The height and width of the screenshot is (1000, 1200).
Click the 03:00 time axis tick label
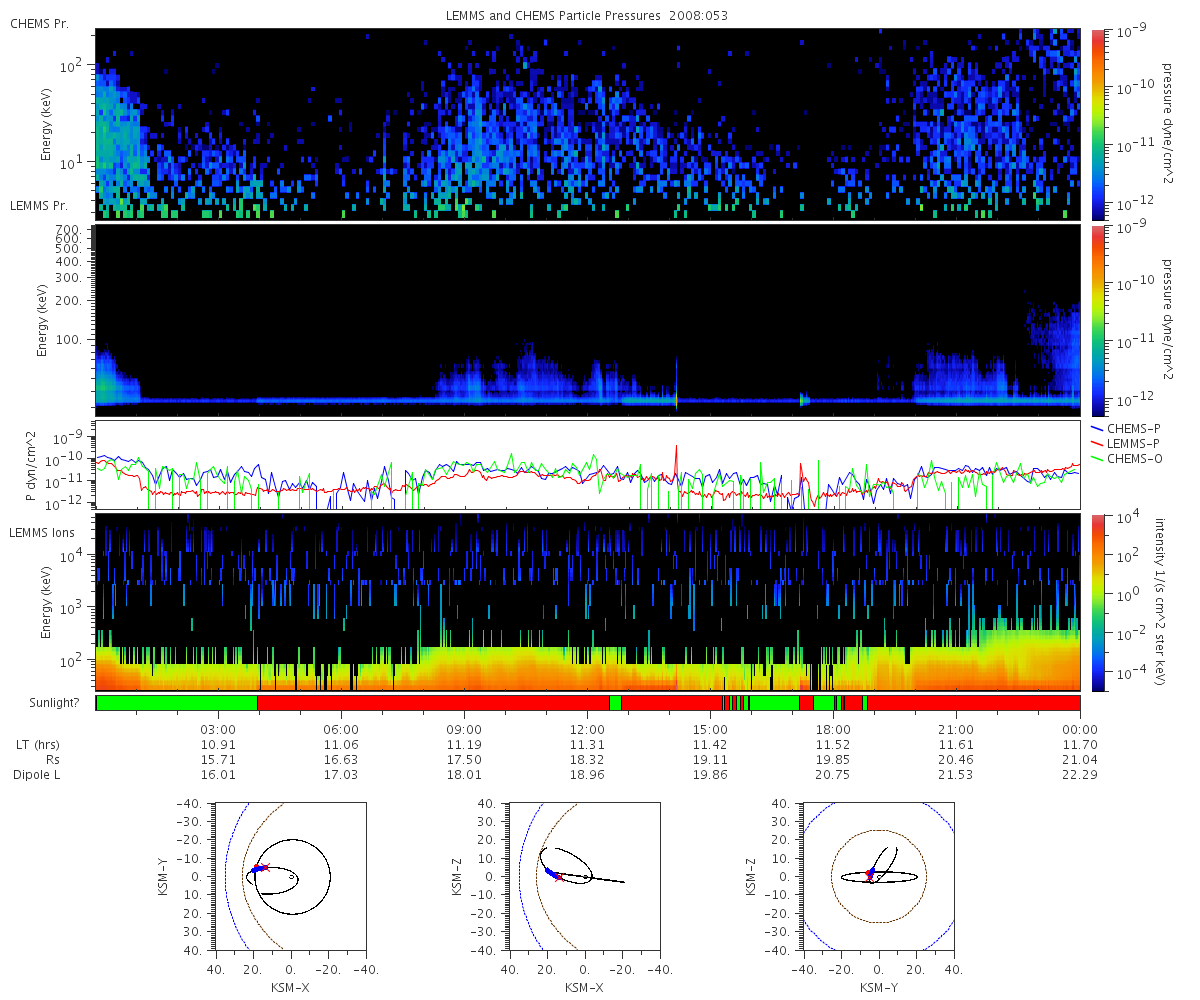pos(218,729)
